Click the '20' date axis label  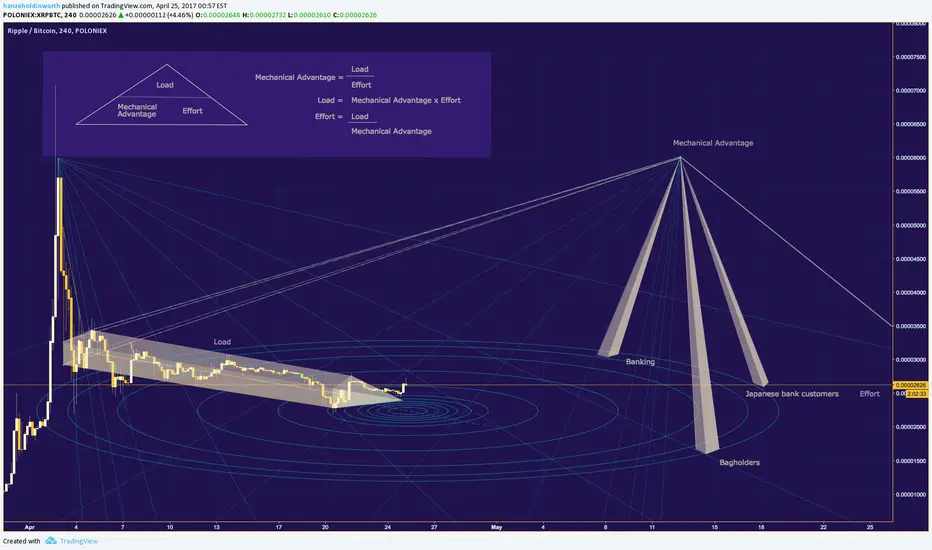pos(325,527)
